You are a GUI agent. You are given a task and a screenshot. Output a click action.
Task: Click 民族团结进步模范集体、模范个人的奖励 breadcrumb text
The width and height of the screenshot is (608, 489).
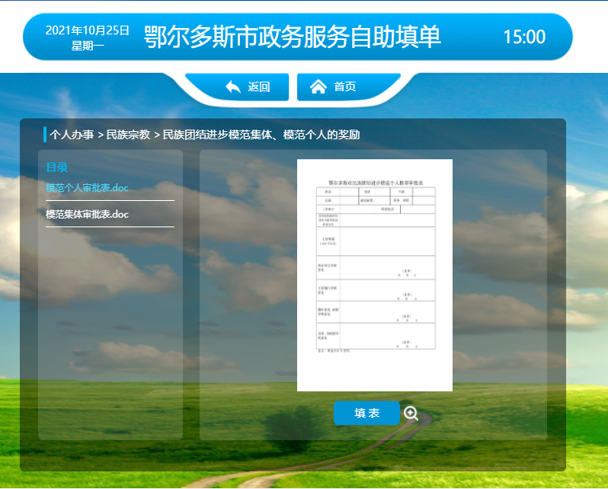click(261, 135)
